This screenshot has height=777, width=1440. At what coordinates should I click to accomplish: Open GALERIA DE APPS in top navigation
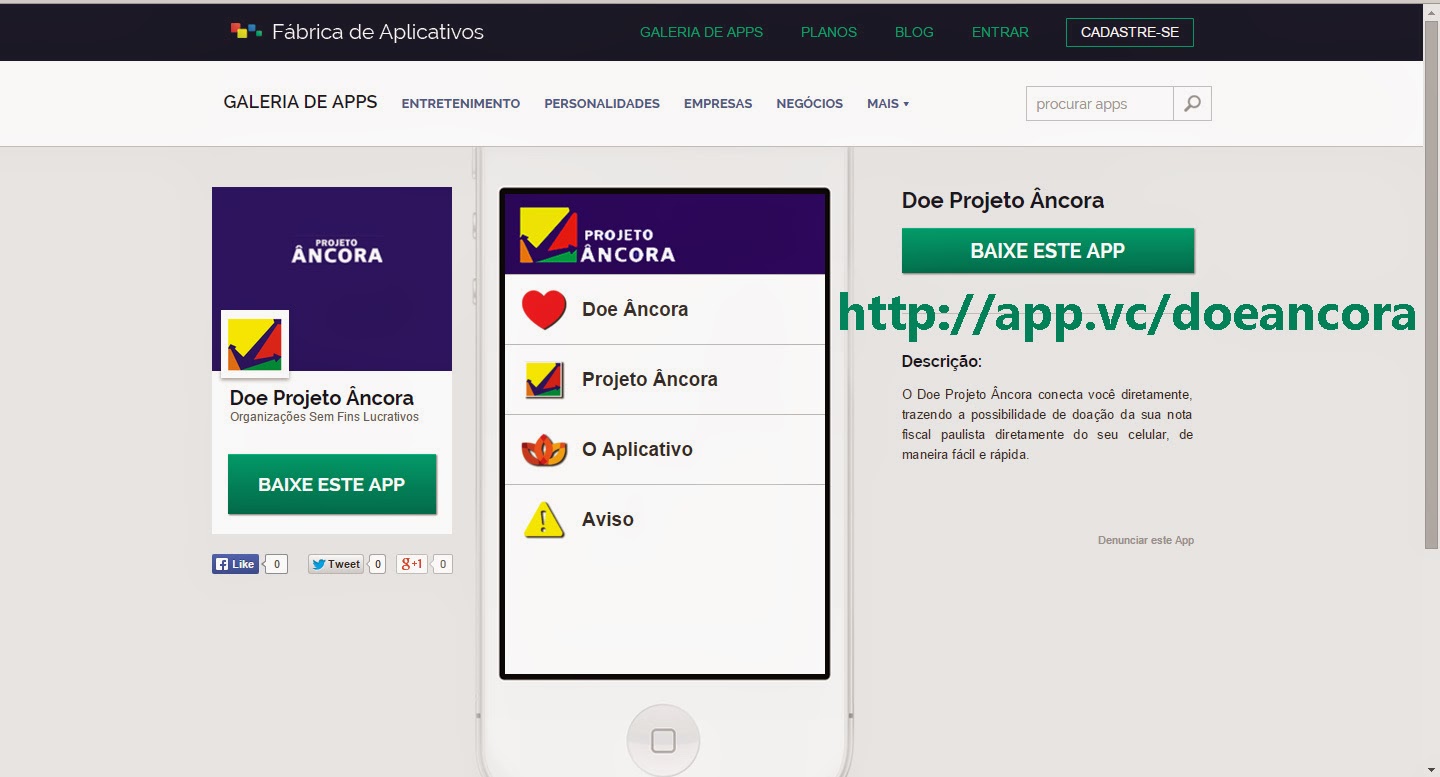tap(701, 32)
